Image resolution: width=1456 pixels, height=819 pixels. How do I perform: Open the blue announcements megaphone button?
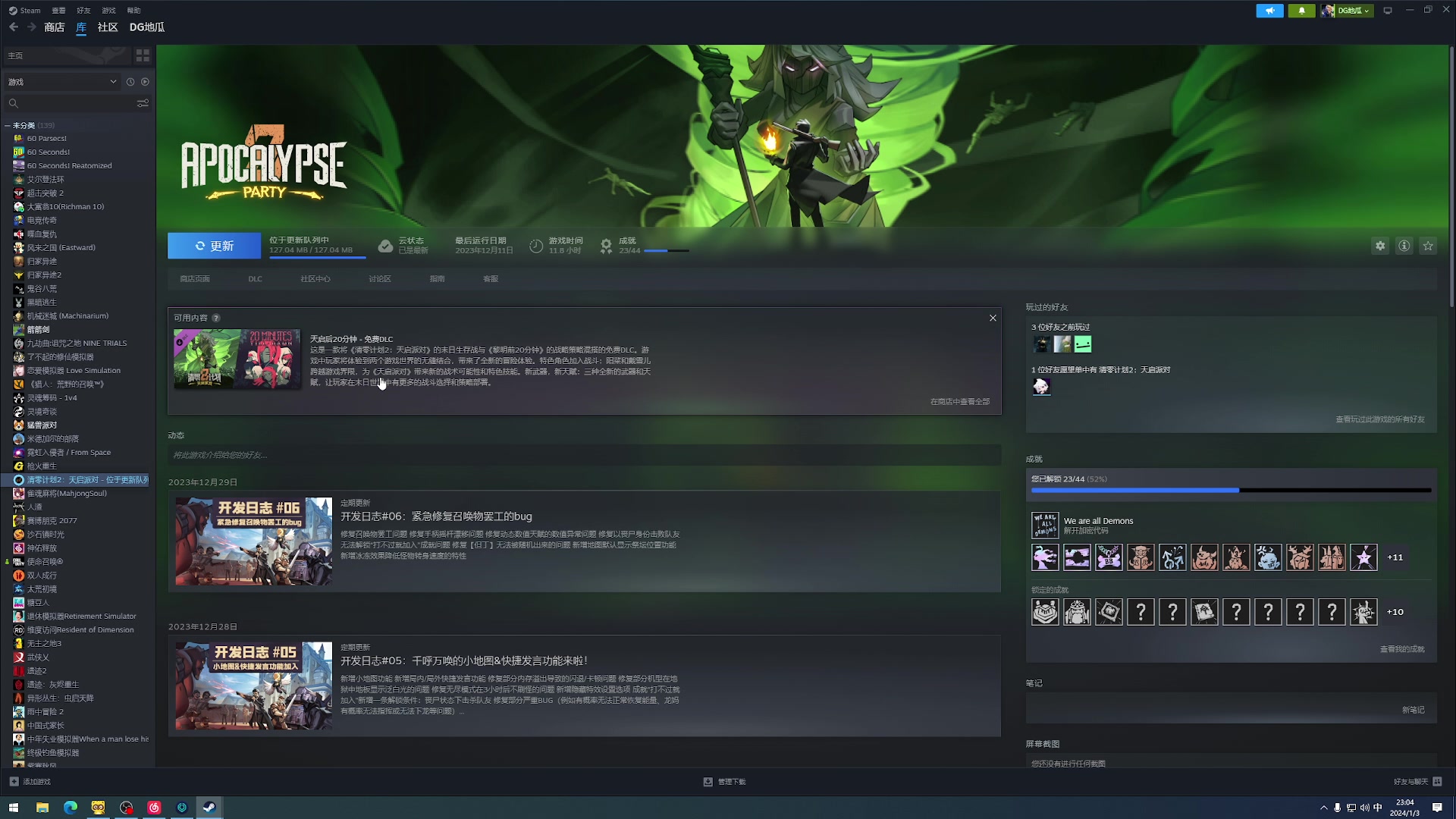point(1269,11)
